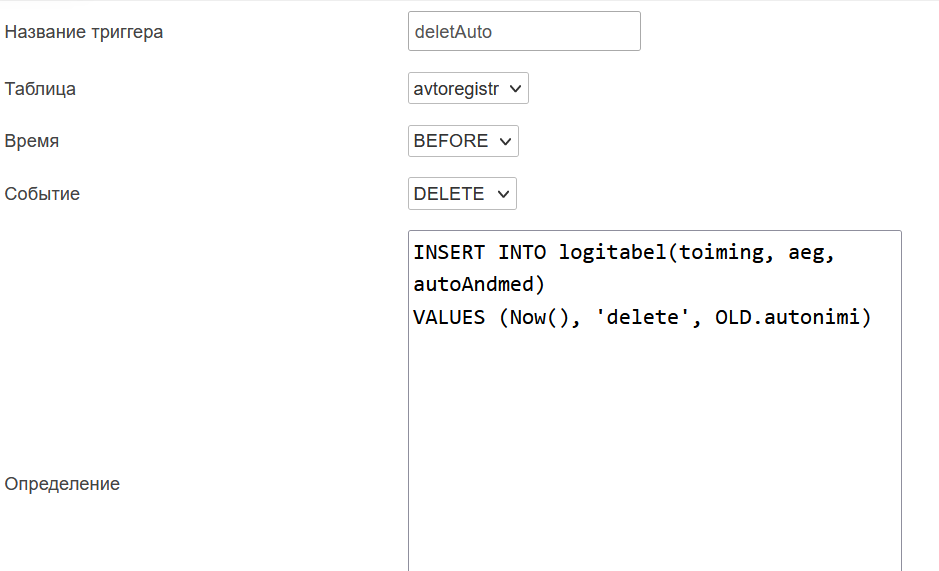Click the Событие label
The height and width of the screenshot is (571, 939).
tap(42, 194)
